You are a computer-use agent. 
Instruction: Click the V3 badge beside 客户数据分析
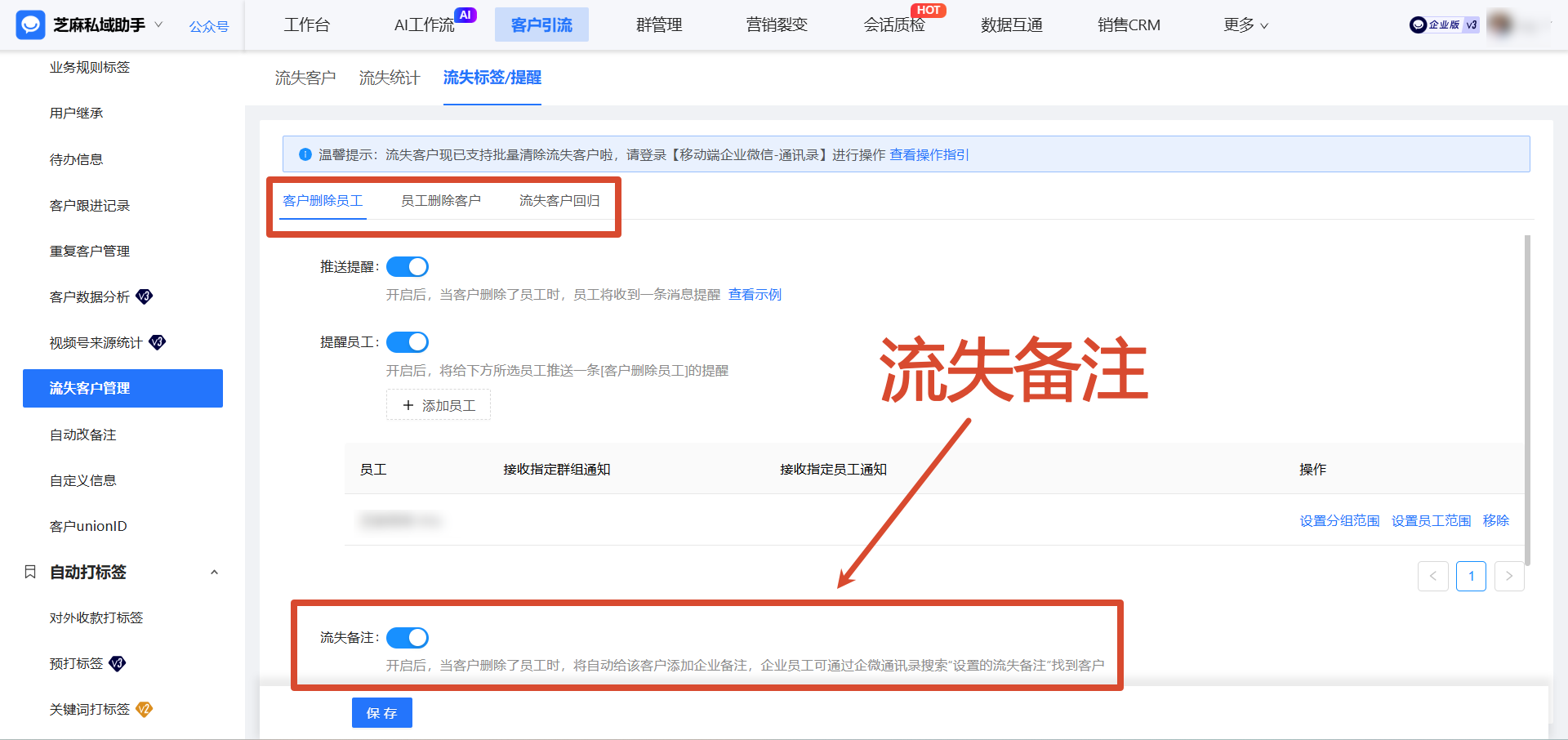(x=145, y=296)
